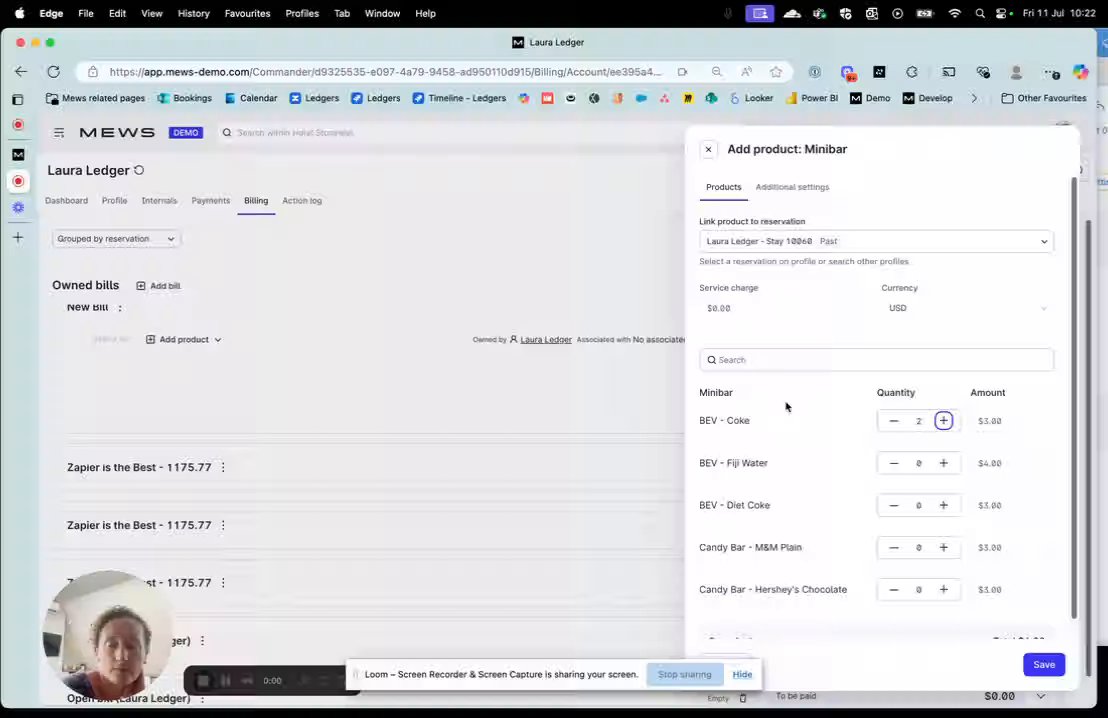Screen dimensions: 1108x718
Task: Open the Develop bookmark
Action: [928, 98]
